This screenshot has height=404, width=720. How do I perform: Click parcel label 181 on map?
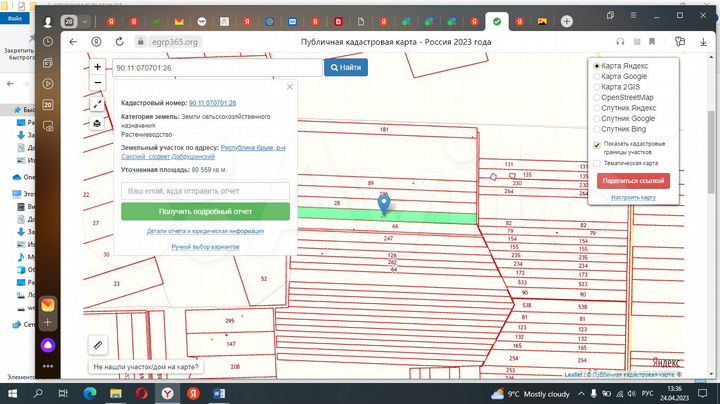tap(384, 129)
